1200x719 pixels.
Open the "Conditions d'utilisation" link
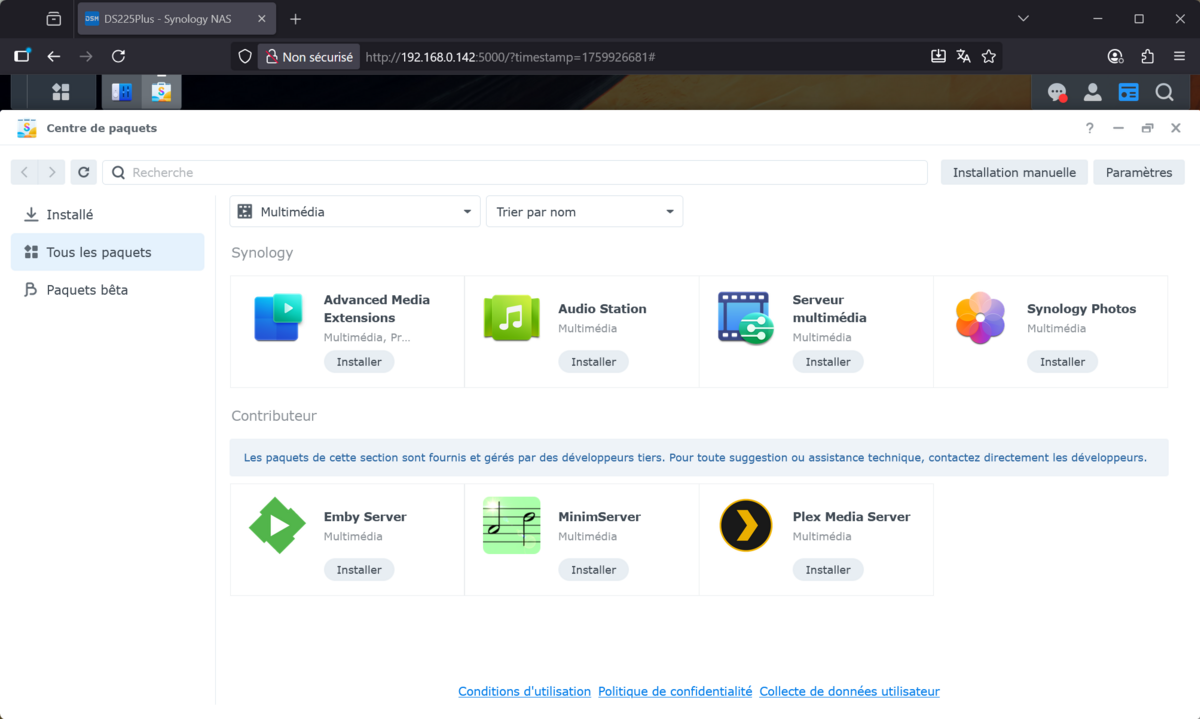524,691
